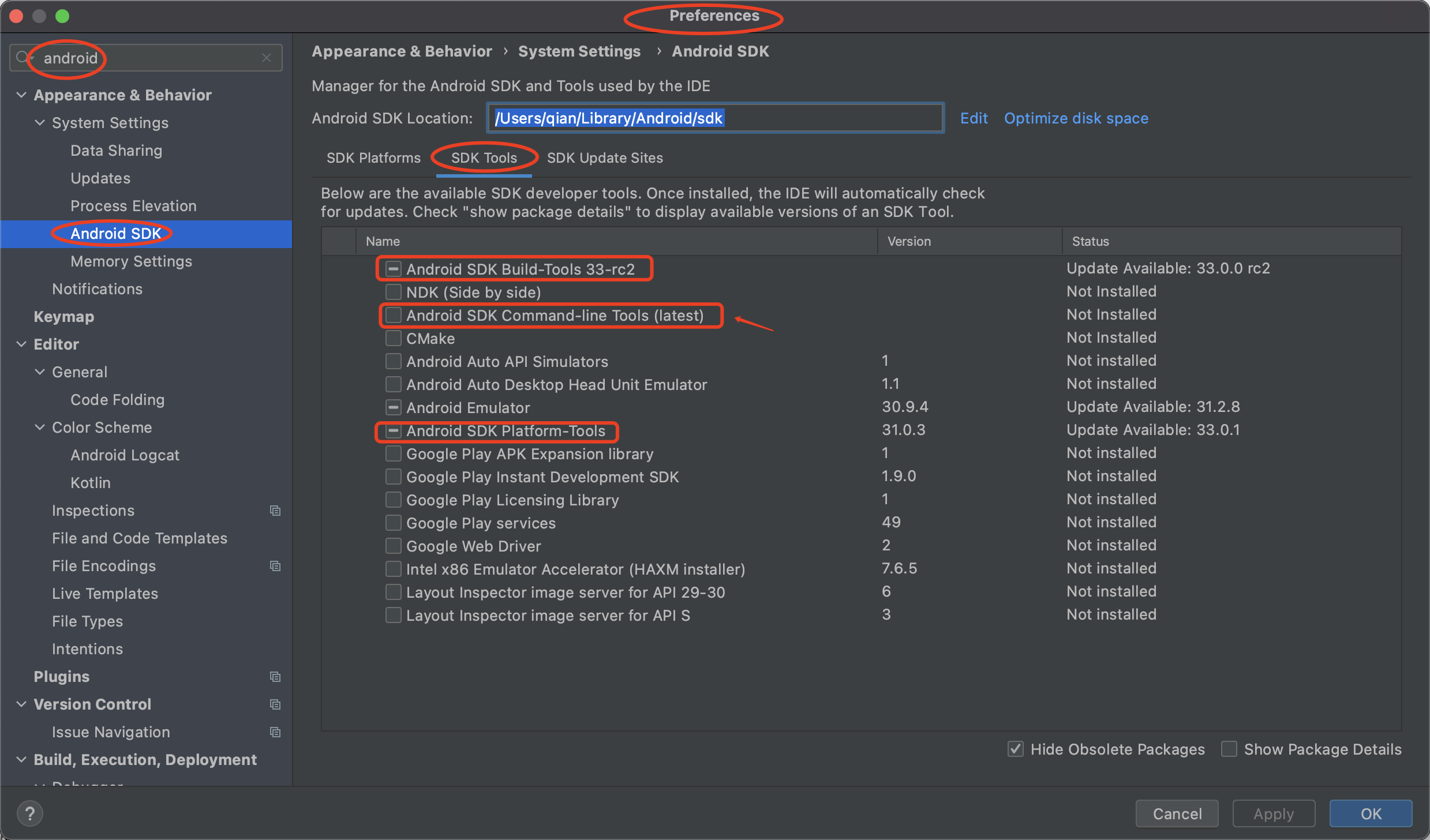Select Google Play APK Expansion library checkbox
Viewport: 1430px width, 840px height.
tap(394, 453)
